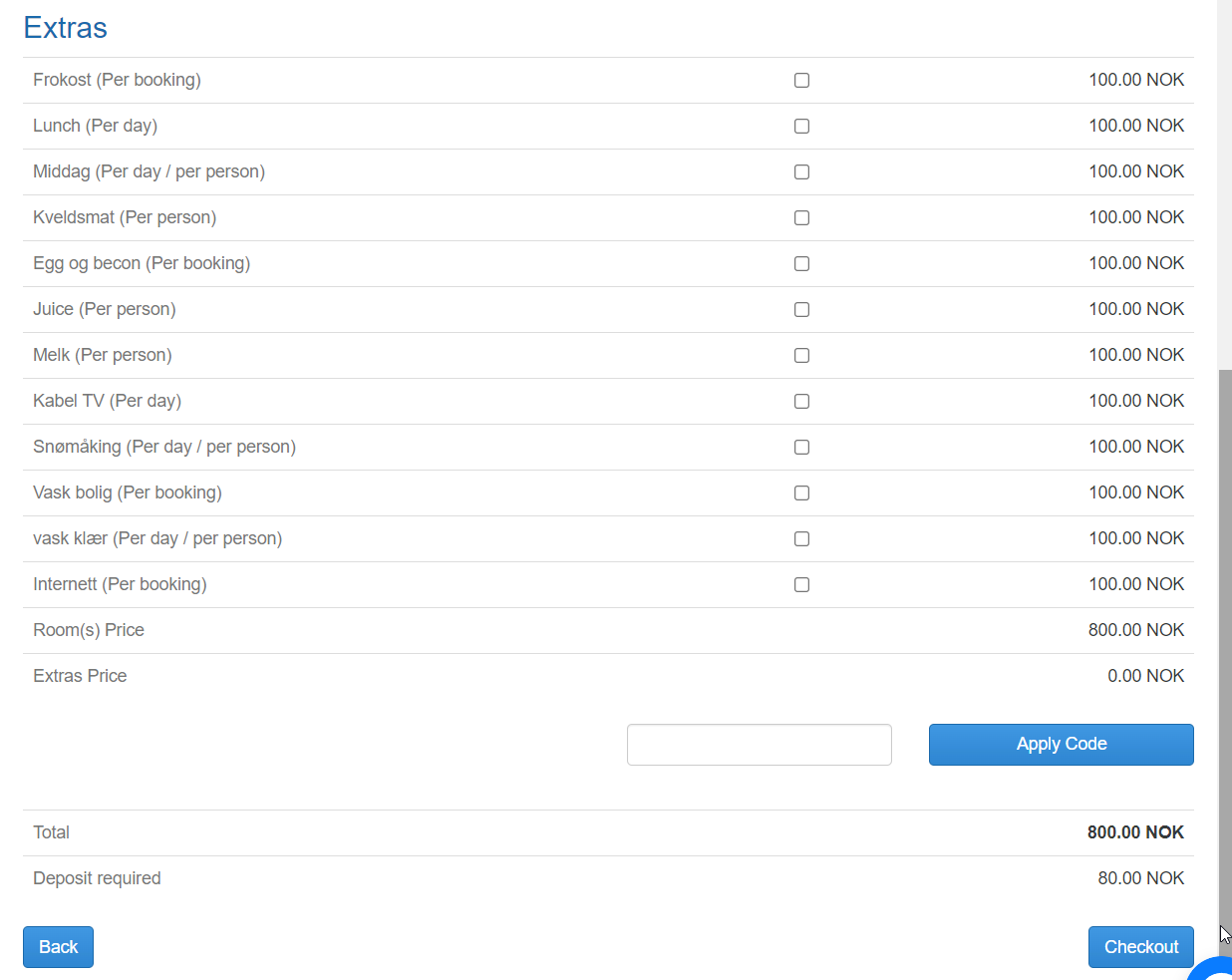This screenshot has height=980, width=1232.
Task: Check the Kveldsmat per person option
Action: point(801,218)
